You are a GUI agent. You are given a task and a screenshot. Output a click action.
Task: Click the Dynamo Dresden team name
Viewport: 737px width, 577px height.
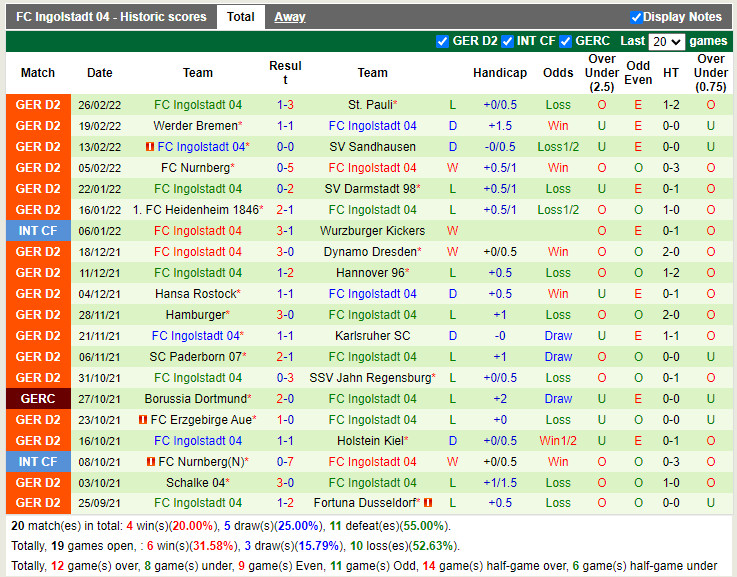pos(370,251)
